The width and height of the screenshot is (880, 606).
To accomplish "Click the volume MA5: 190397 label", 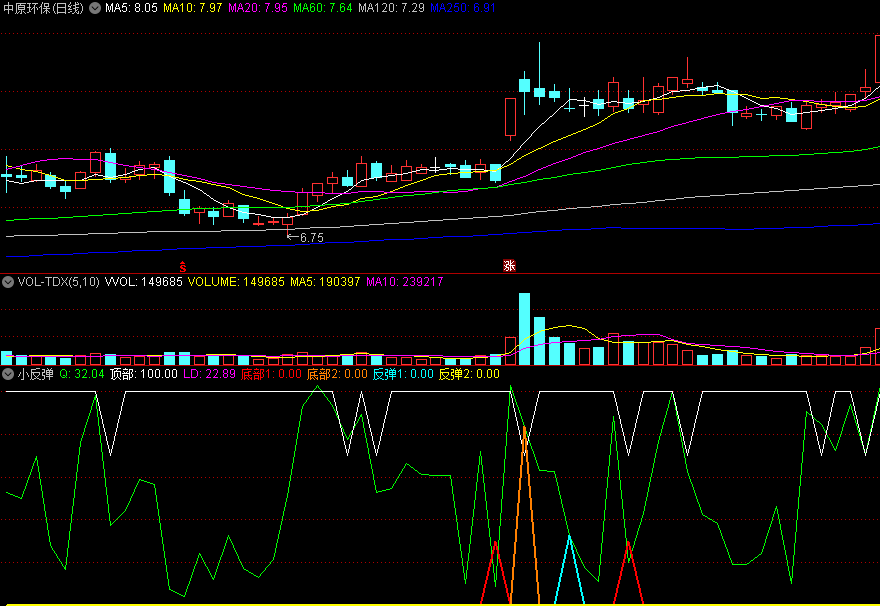I will click(x=325, y=282).
